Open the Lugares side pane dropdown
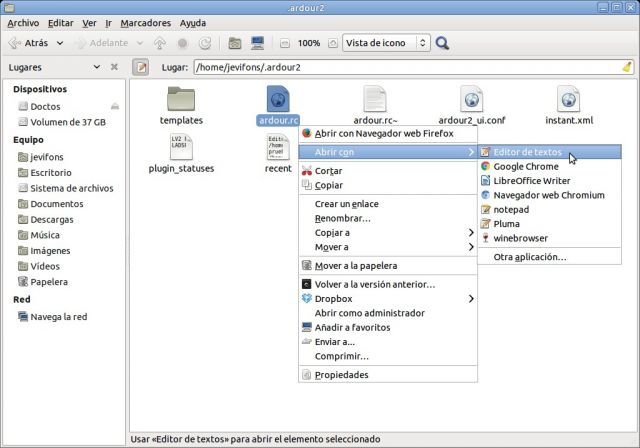 (x=97, y=68)
